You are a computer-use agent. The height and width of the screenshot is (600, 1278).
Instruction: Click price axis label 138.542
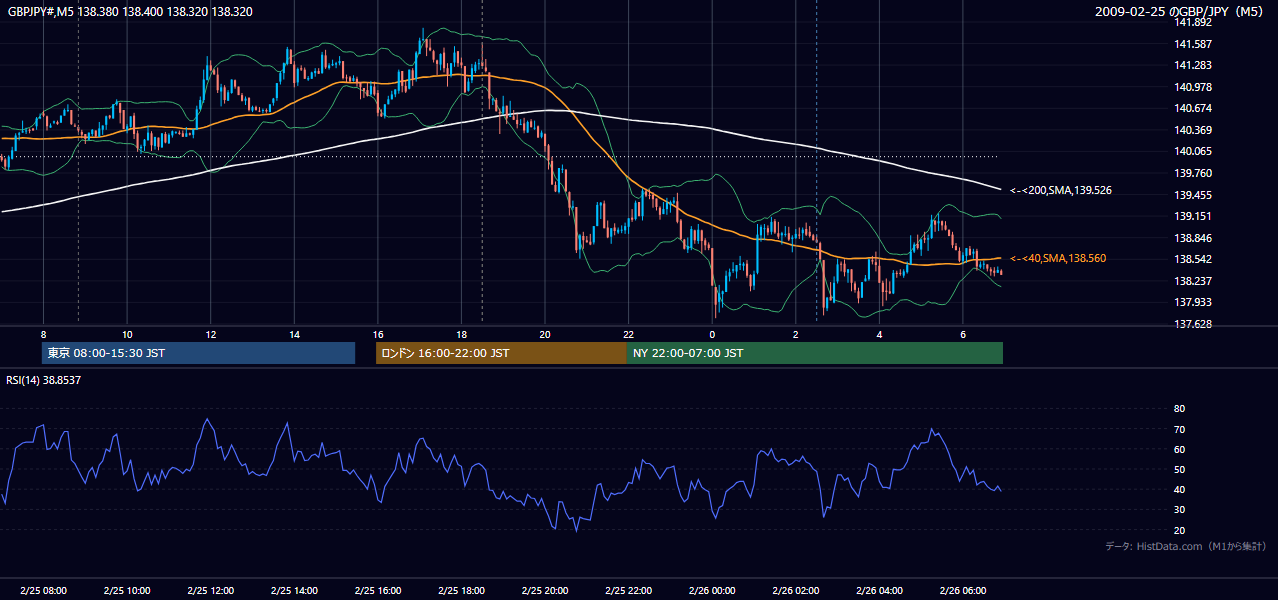(1193, 259)
